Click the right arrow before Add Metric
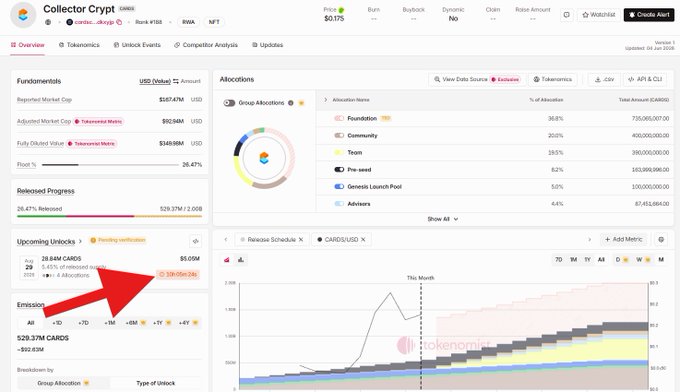 click(589, 239)
